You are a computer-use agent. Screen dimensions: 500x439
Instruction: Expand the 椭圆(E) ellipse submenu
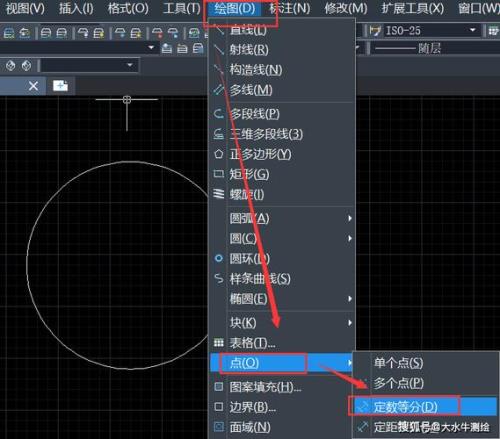(282, 299)
